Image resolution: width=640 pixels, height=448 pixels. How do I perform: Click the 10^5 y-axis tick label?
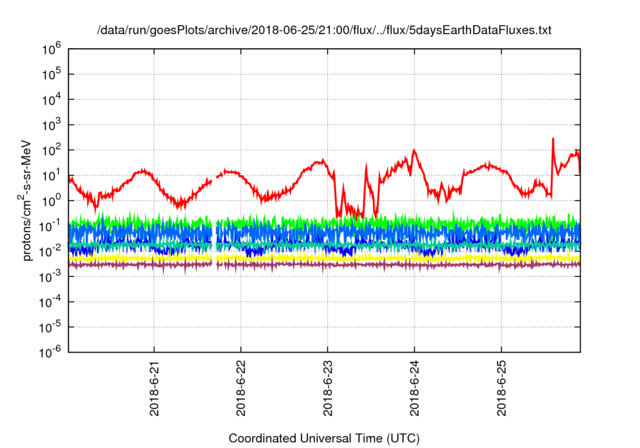click(x=51, y=75)
